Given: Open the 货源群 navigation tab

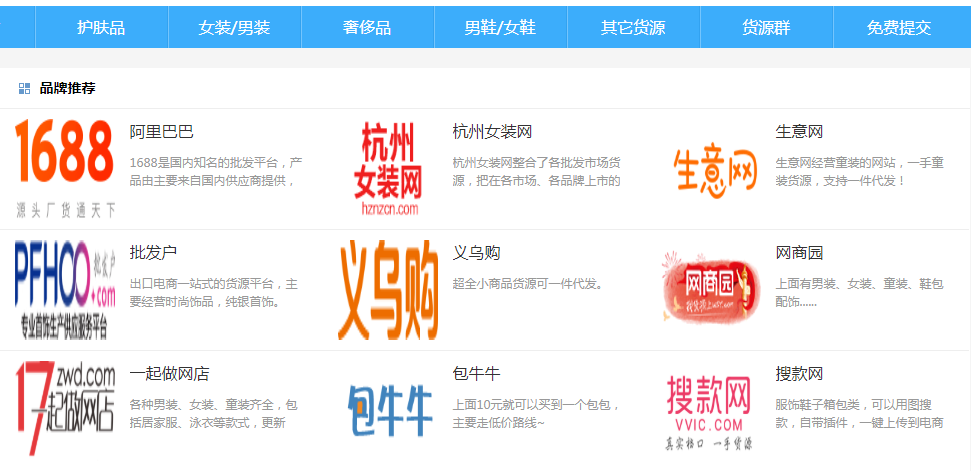Looking at the screenshot, I should [767, 27].
